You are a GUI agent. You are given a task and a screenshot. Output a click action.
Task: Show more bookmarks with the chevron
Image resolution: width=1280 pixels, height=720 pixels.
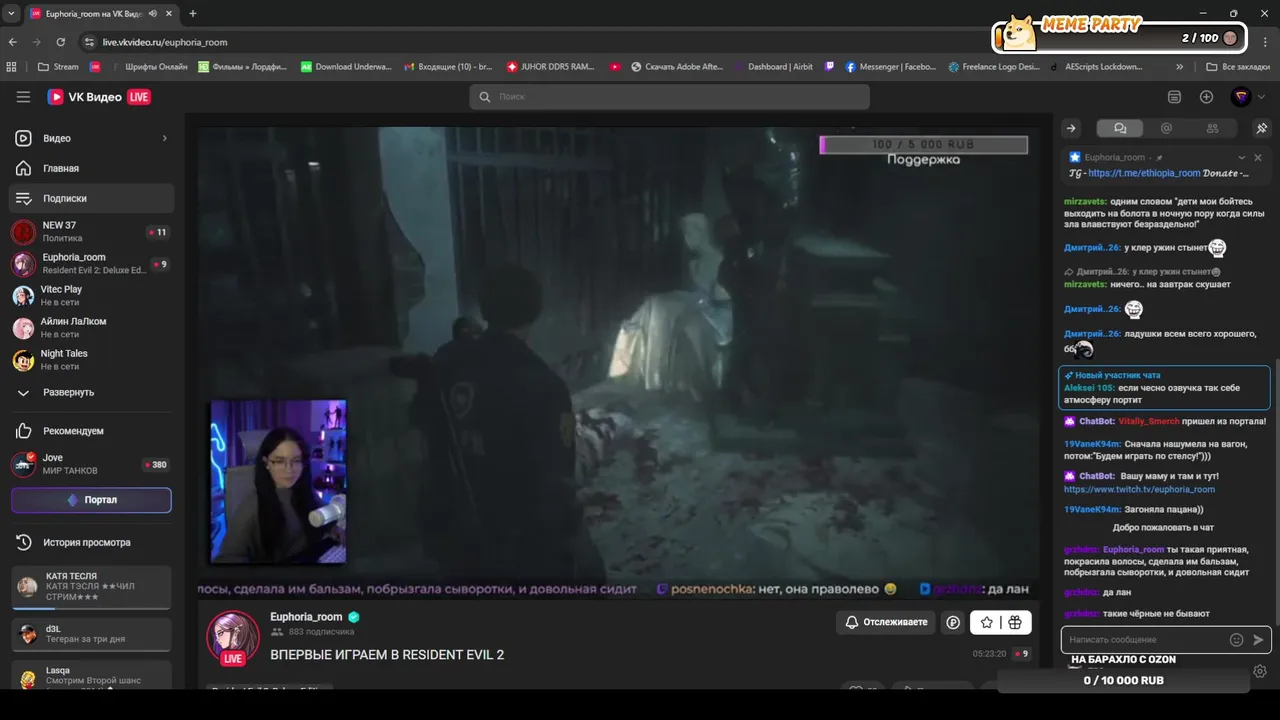point(1180,67)
